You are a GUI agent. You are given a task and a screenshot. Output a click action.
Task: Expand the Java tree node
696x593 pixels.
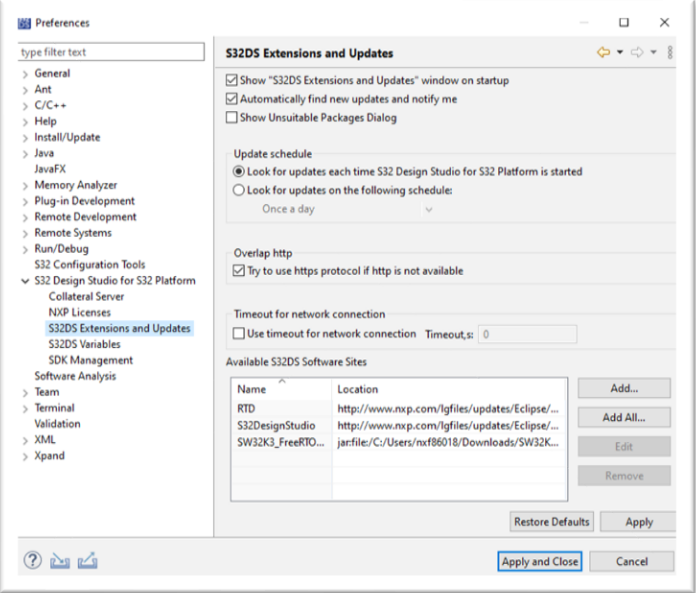coord(25,154)
